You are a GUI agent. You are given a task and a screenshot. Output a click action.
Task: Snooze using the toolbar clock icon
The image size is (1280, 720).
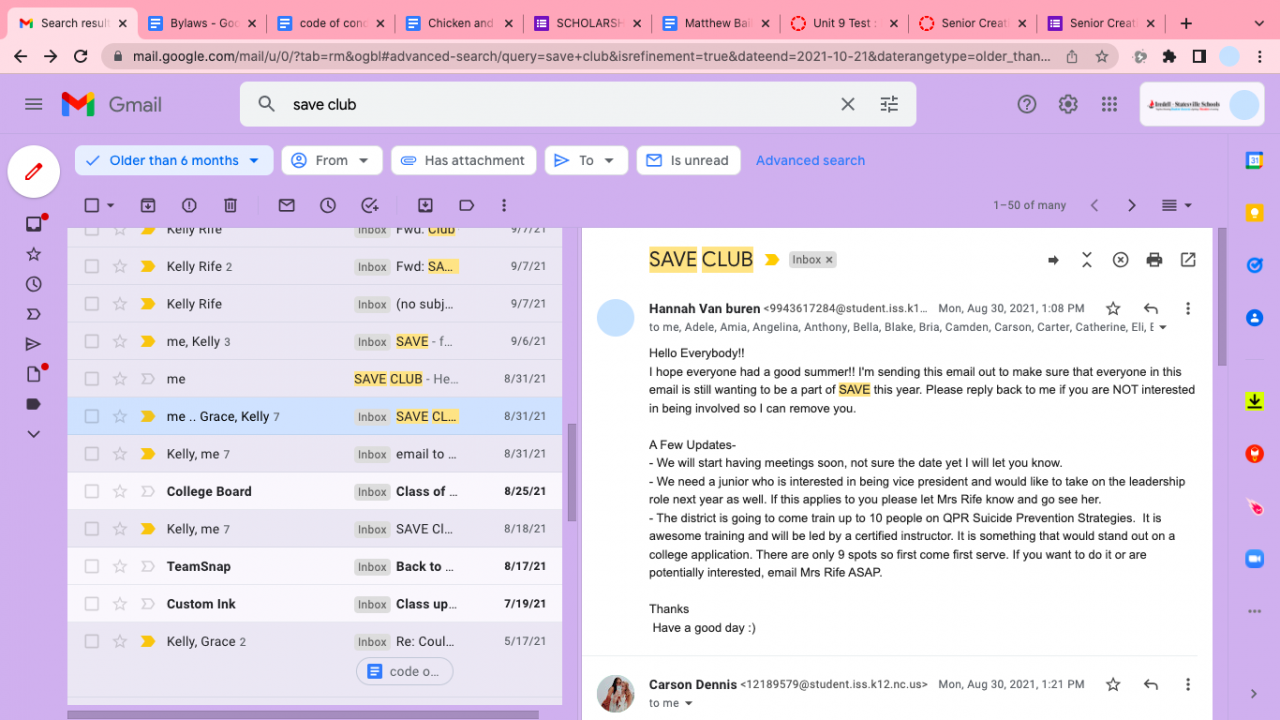tap(328, 205)
